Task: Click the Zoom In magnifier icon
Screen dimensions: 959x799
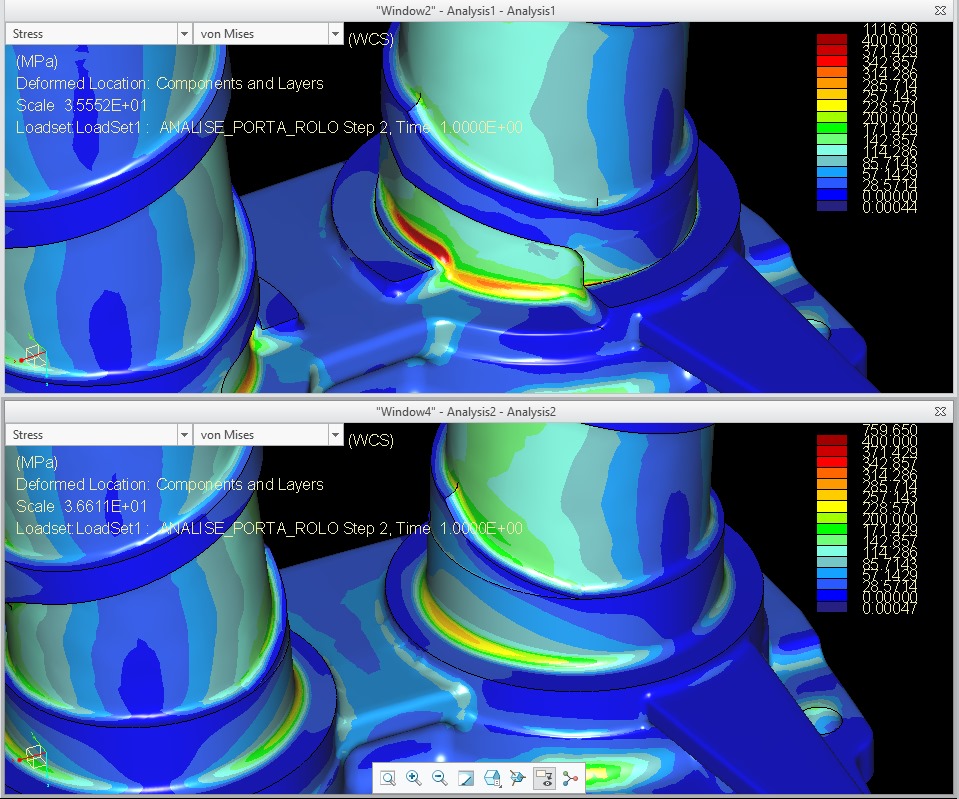Action: [x=414, y=778]
